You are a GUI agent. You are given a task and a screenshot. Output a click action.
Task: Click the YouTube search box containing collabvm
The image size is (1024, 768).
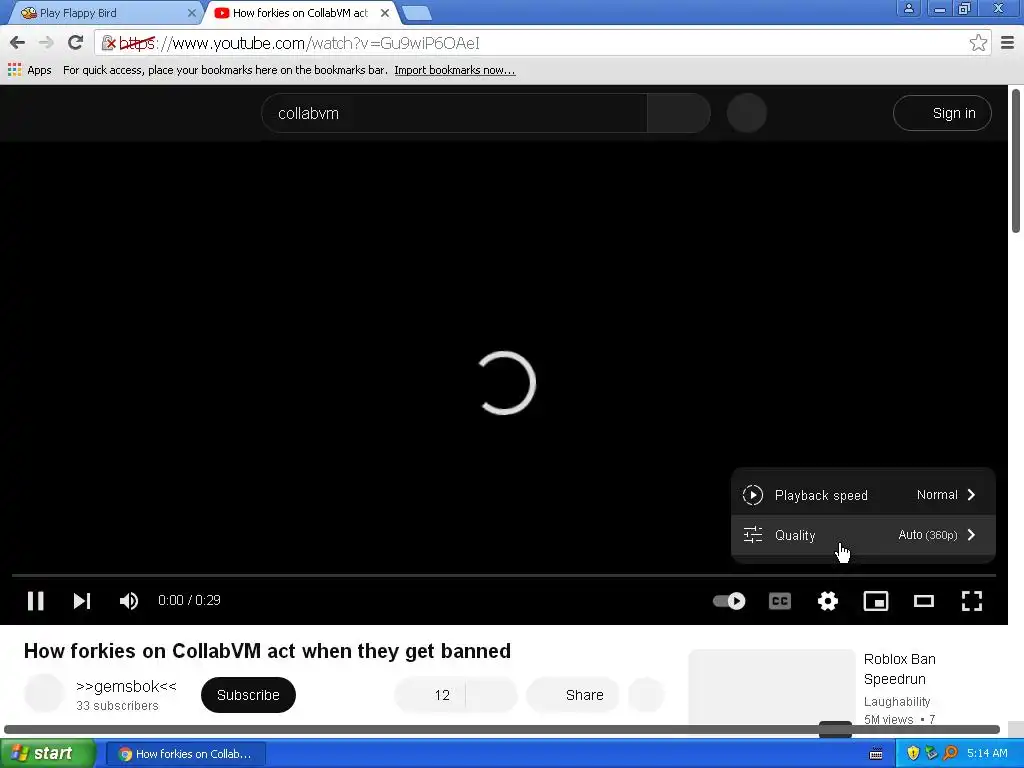[x=454, y=113]
